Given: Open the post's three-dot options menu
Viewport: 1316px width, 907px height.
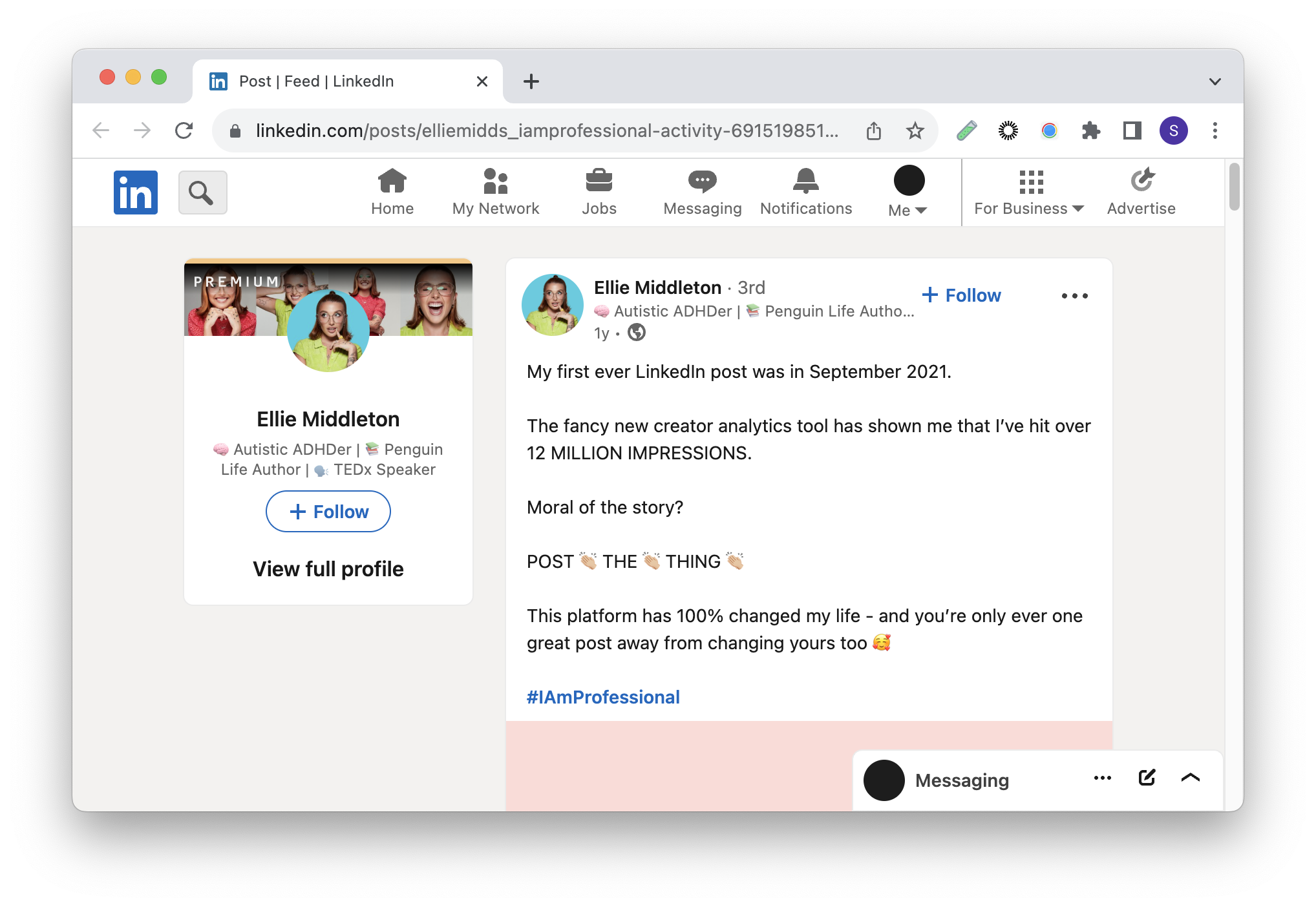Looking at the screenshot, I should click(x=1074, y=296).
